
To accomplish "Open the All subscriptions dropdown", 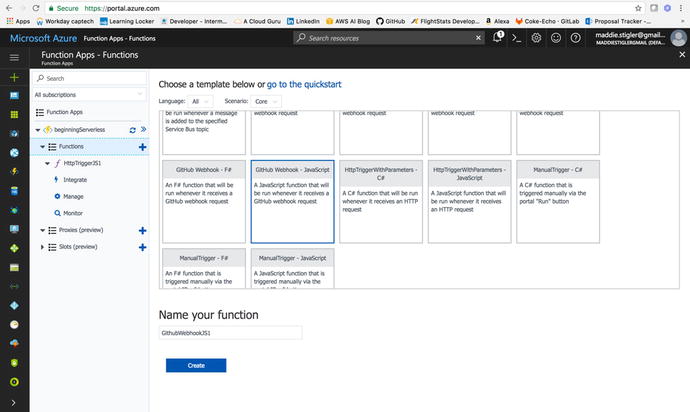I will (91, 95).
